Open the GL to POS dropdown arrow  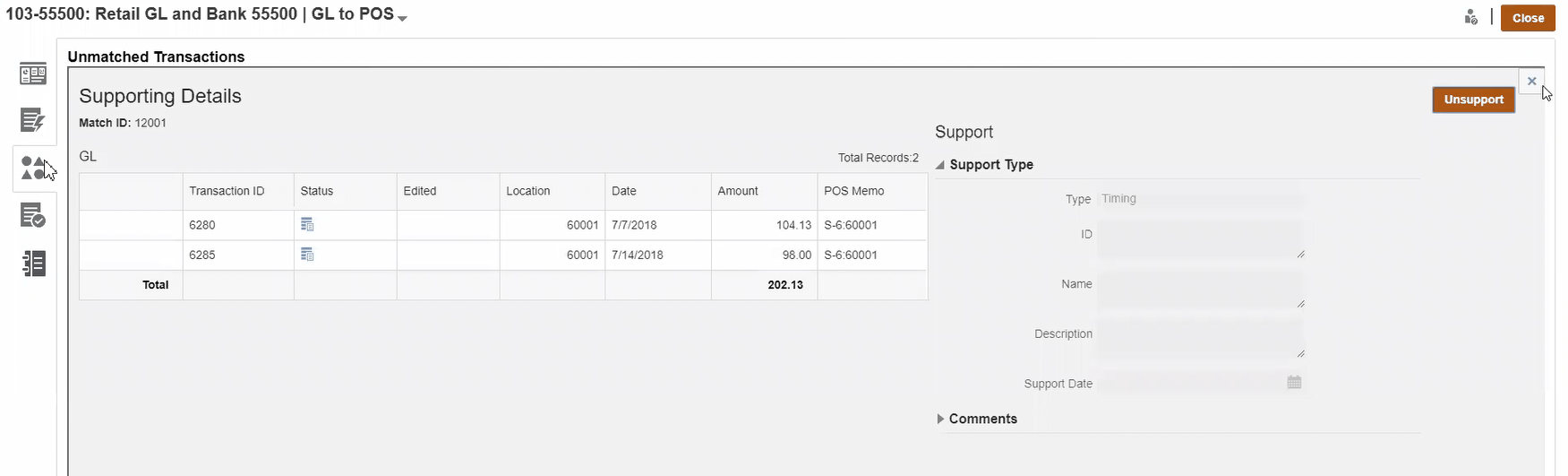pos(402,18)
